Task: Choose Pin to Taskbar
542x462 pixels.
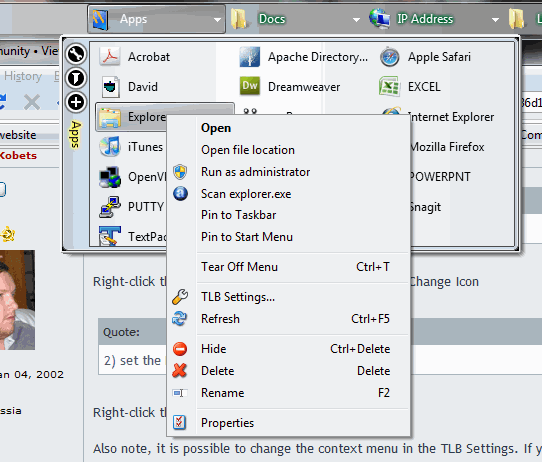Action: tap(288, 215)
